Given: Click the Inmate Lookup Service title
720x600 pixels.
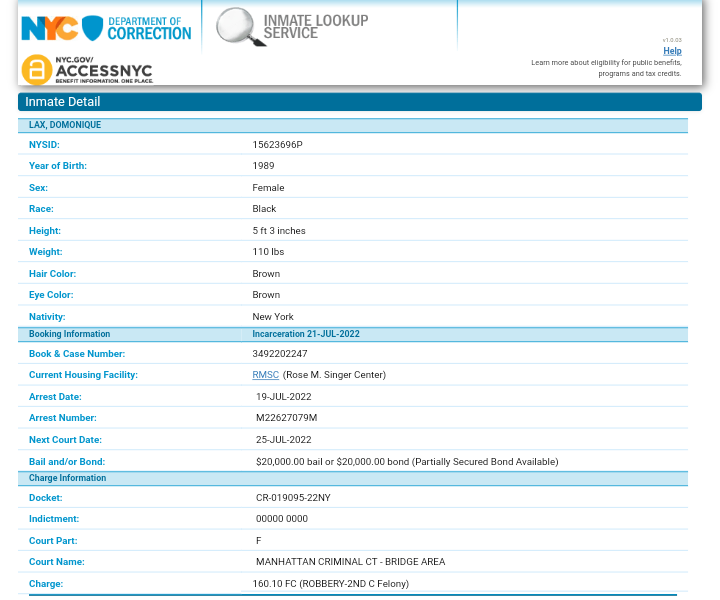Looking at the screenshot, I should point(315,27).
